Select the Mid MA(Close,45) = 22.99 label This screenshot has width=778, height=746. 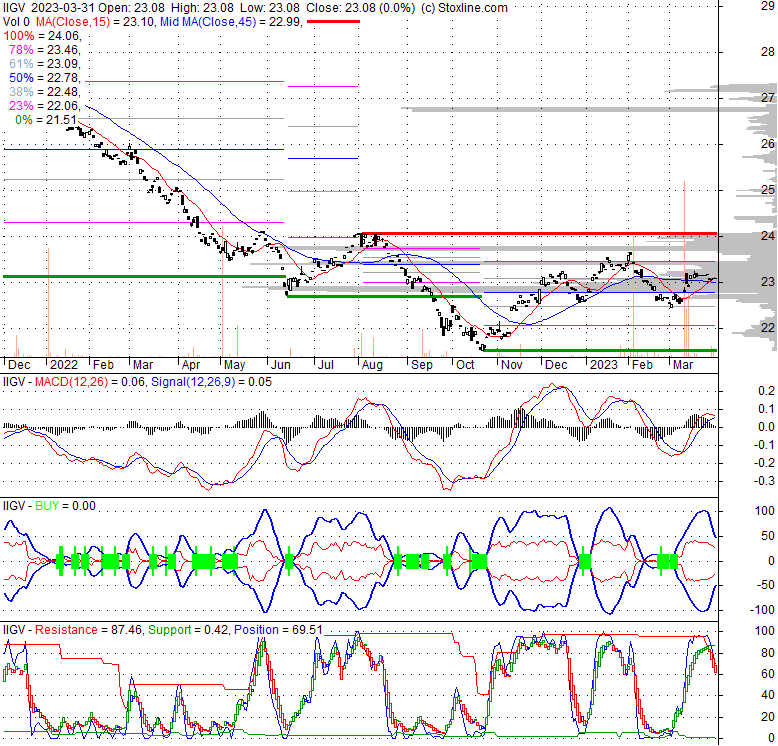click(x=230, y=22)
